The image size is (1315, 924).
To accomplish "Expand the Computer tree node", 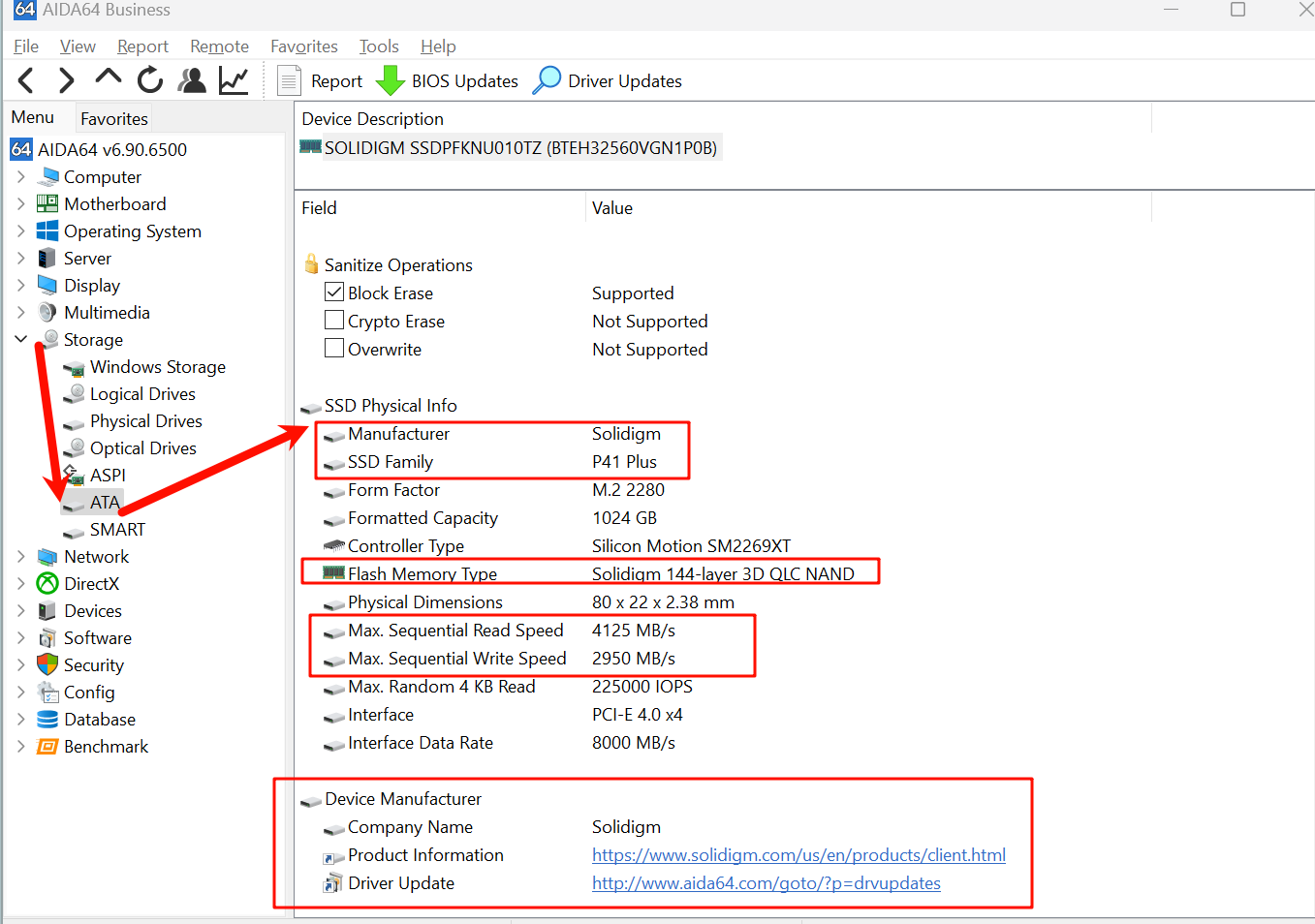I will [x=21, y=177].
